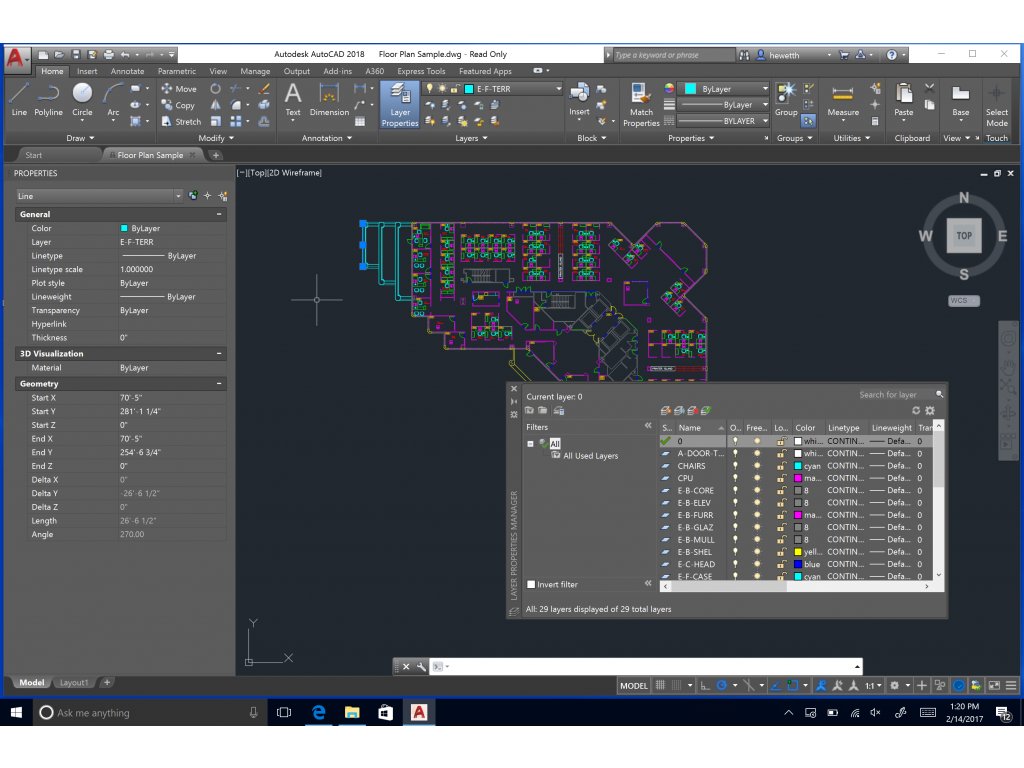This screenshot has width=1024, height=768.
Task: Open the Measure utility
Action: (x=843, y=100)
